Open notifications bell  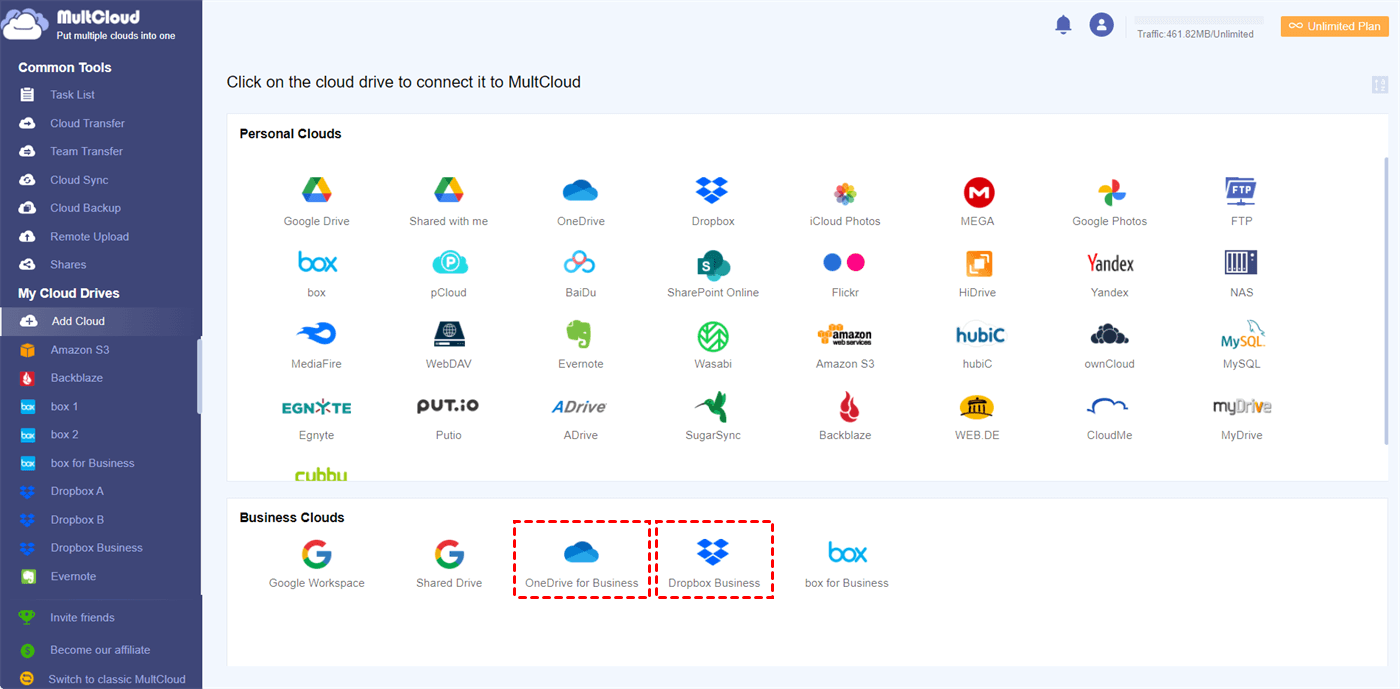1063,25
